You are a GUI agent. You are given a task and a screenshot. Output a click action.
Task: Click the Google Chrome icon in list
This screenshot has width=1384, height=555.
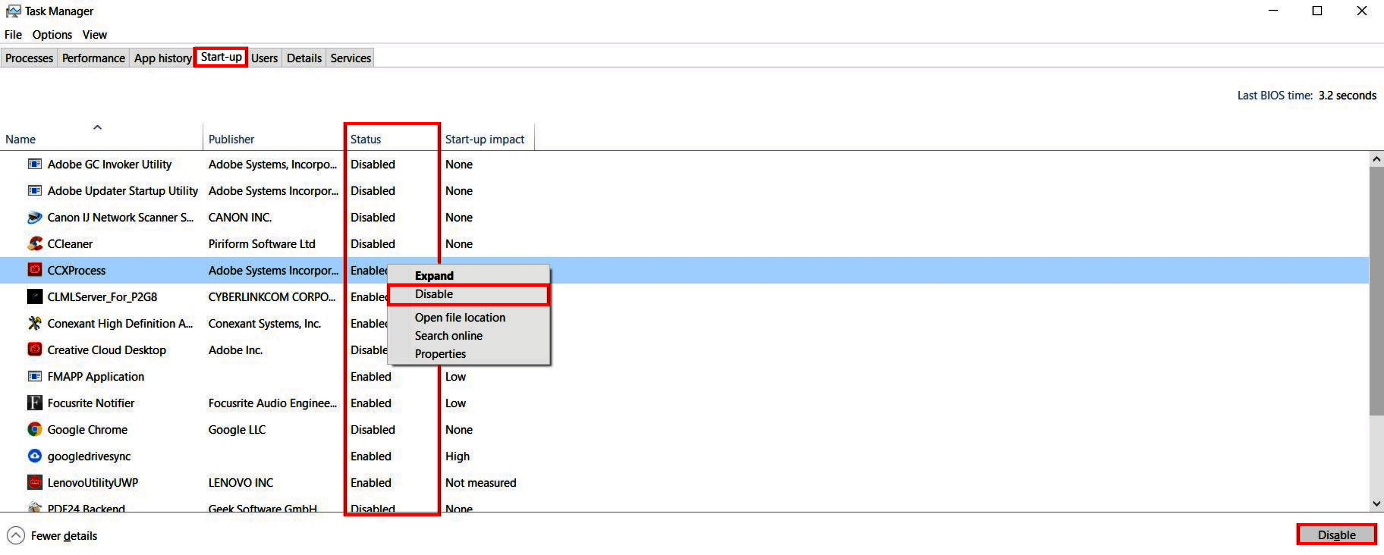click(35, 430)
